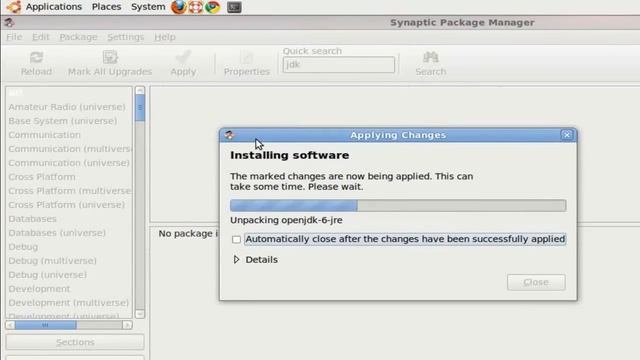The width and height of the screenshot is (640, 360).
Task: Open the Places menu
Action: click(107, 7)
